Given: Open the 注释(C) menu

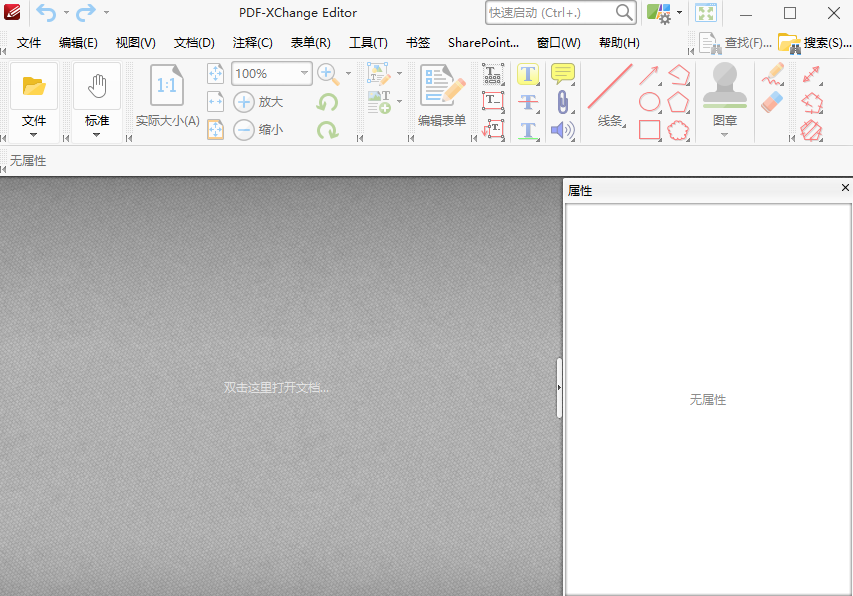Looking at the screenshot, I should (x=253, y=42).
